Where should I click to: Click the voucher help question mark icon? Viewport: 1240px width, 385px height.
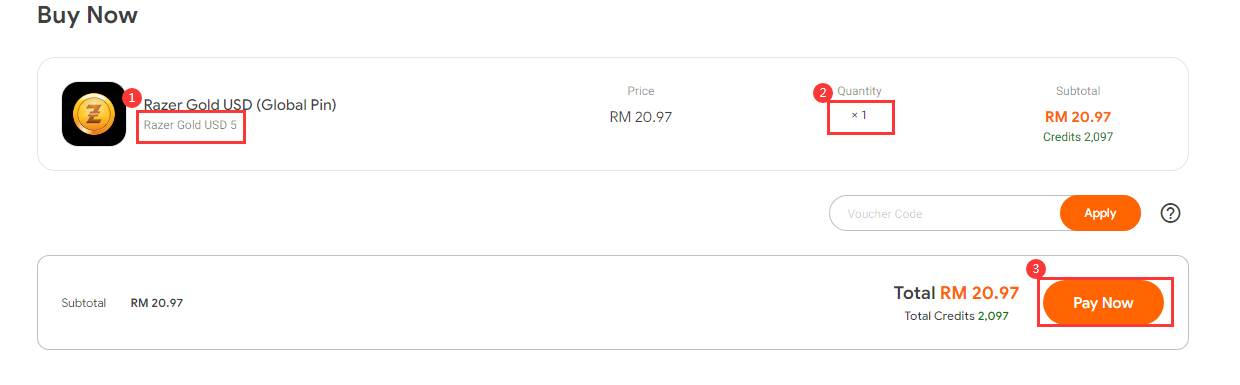[1171, 213]
